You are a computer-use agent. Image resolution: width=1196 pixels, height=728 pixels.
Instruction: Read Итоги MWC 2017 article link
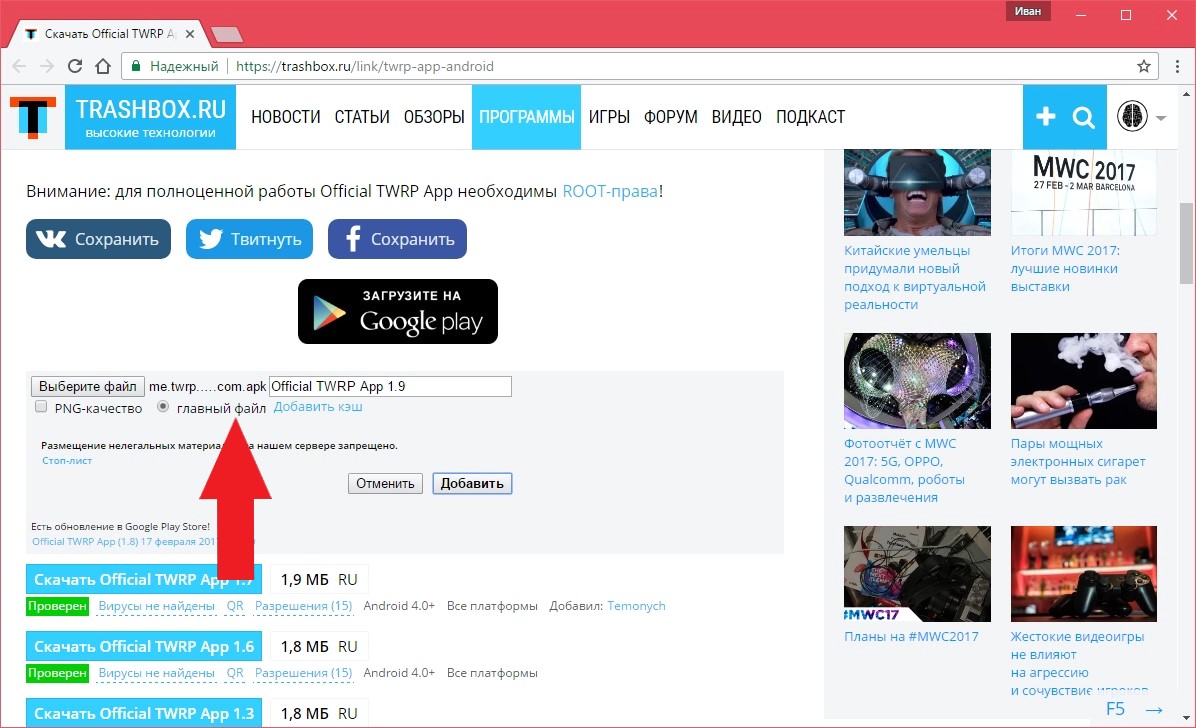coord(1066,269)
